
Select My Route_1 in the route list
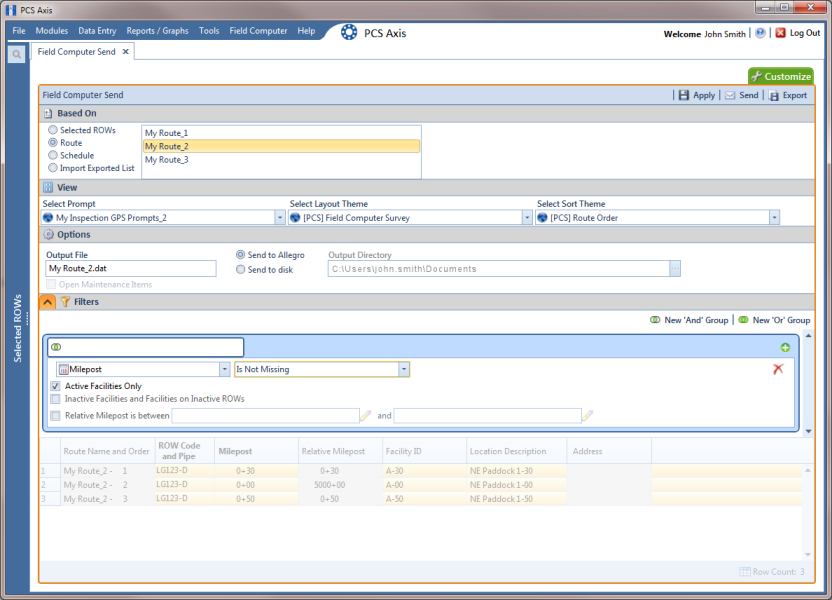coord(281,133)
